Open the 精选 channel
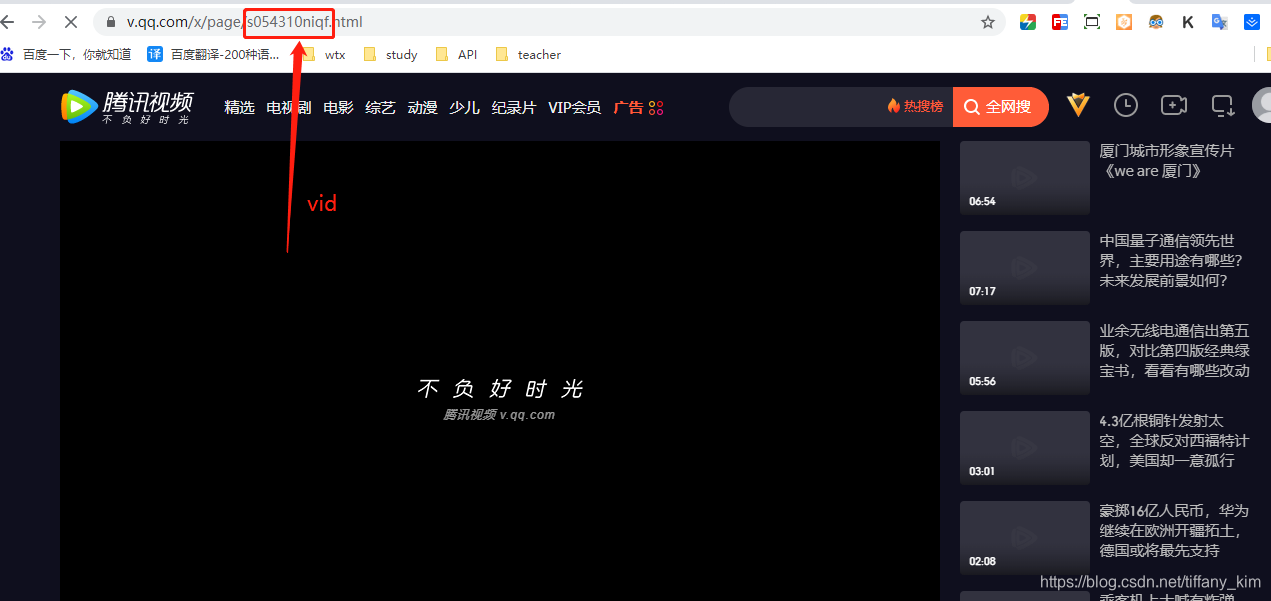Image resolution: width=1271 pixels, height=601 pixels. click(240, 107)
